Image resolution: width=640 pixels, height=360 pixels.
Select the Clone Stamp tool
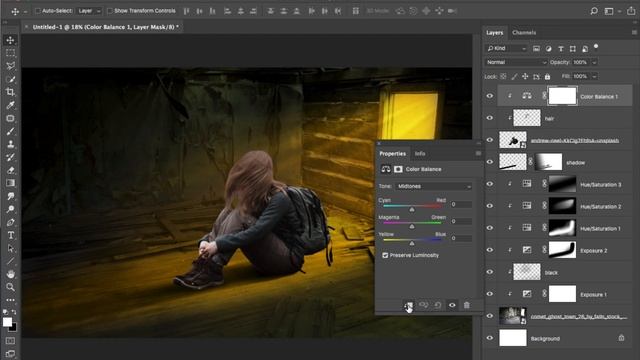(x=11, y=144)
